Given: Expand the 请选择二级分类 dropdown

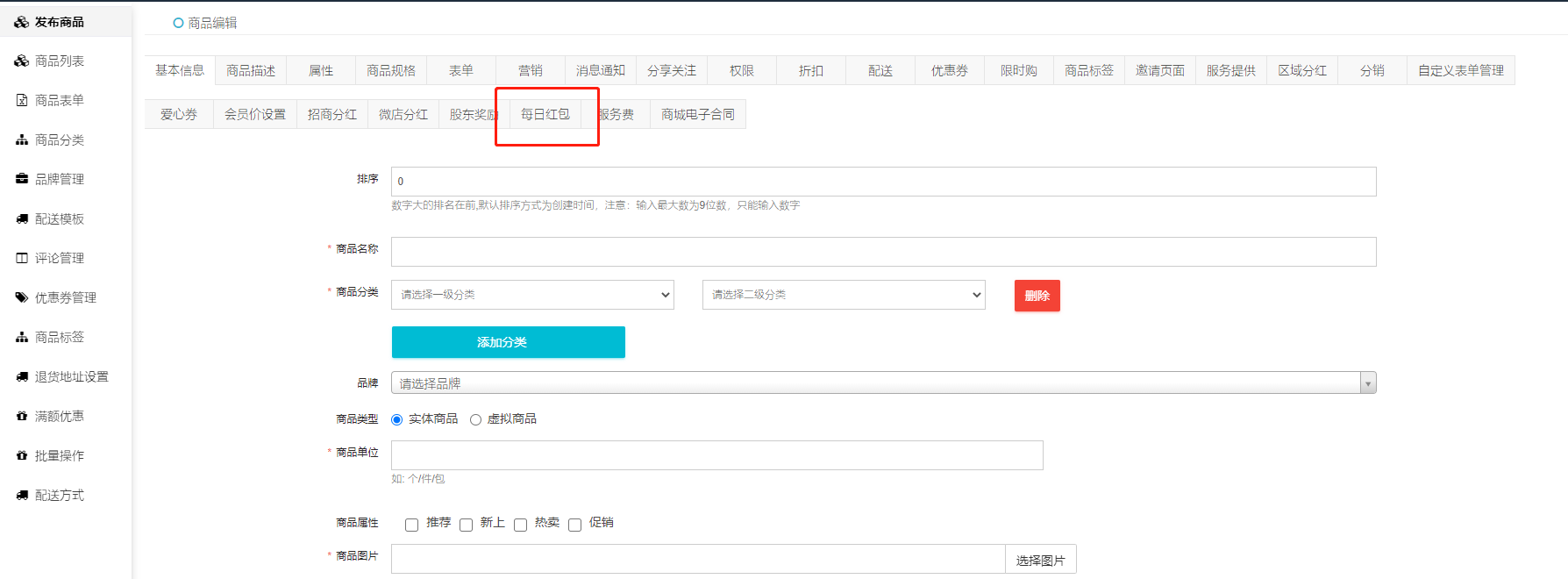Looking at the screenshot, I should point(843,295).
